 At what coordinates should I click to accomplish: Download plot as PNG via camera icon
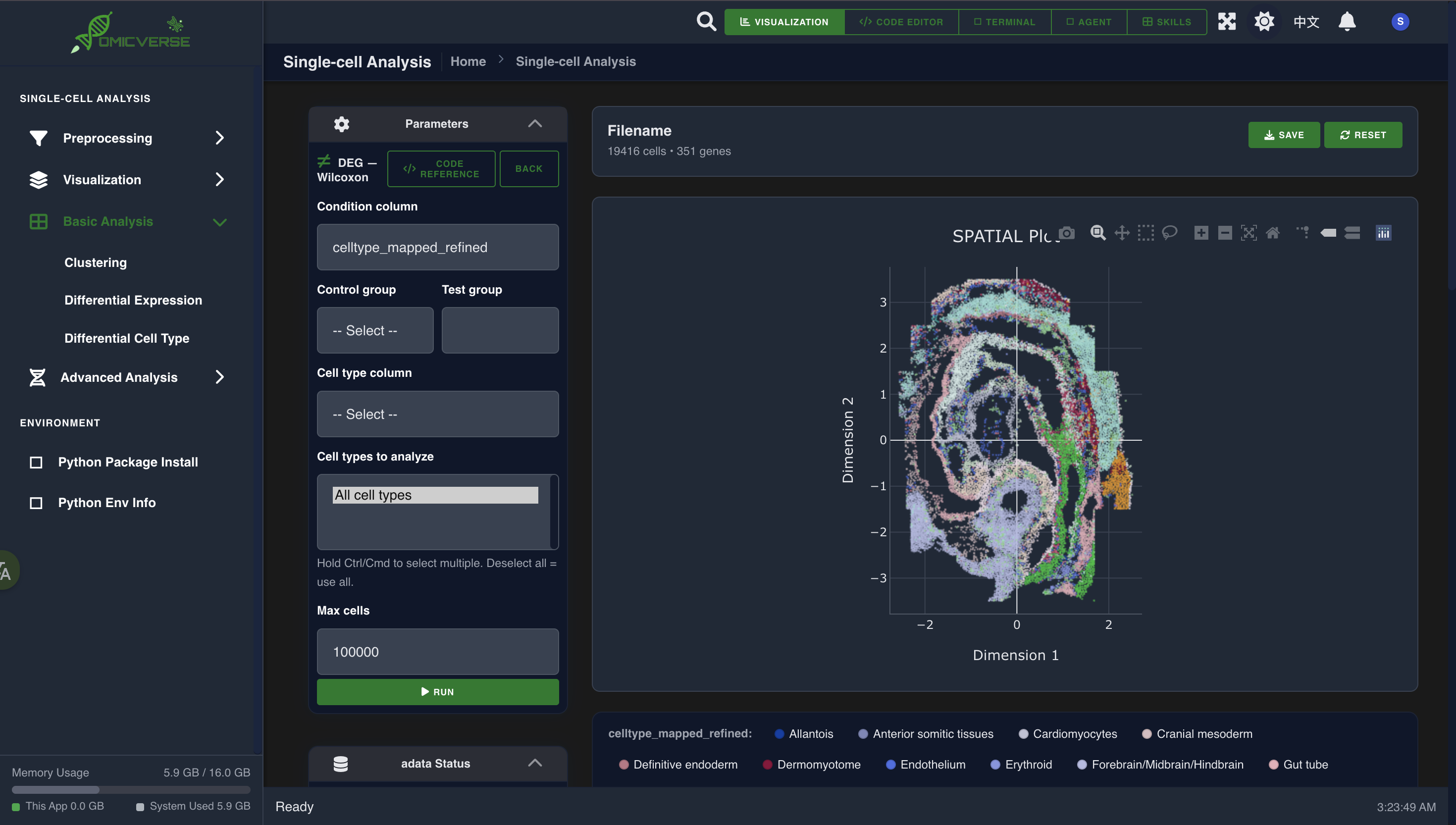(x=1067, y=233)
